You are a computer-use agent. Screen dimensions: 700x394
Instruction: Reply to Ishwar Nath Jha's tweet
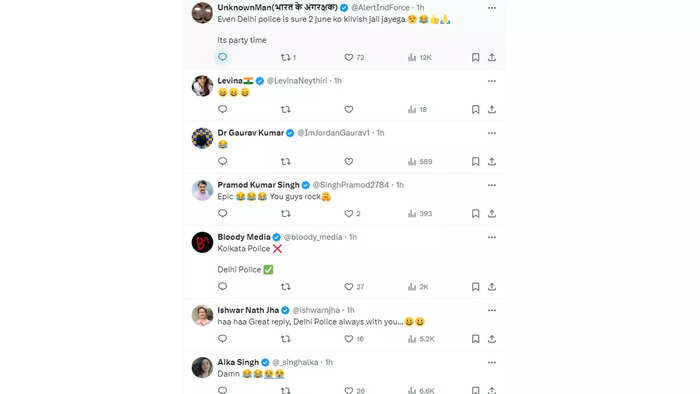222,339
